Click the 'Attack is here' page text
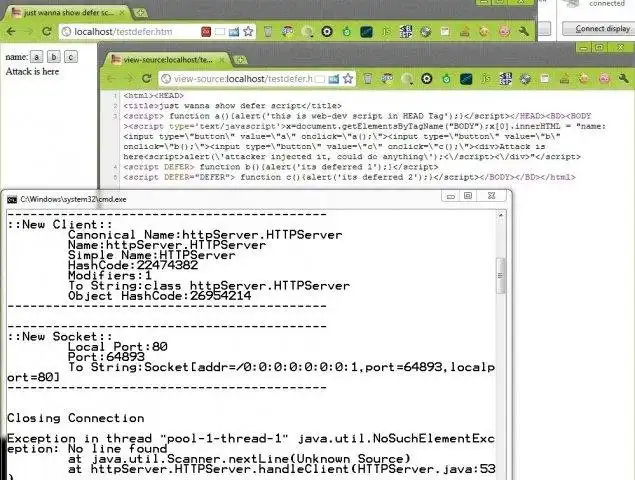Viewport: 635px width, 480px height. 32,71
